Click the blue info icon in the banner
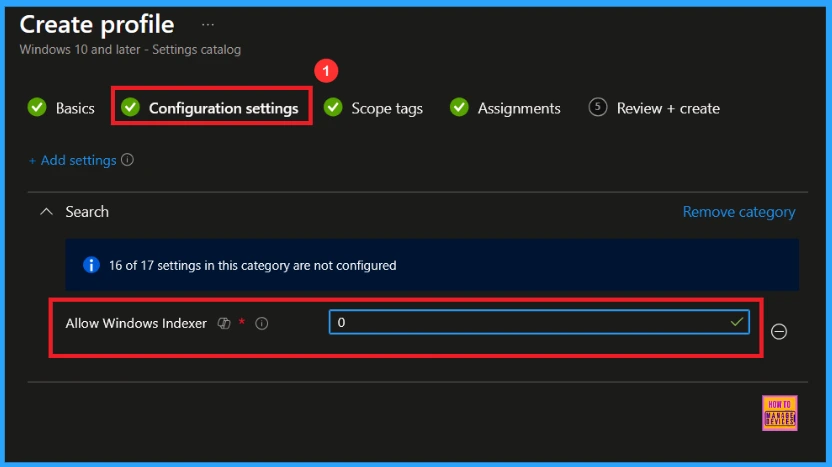 tap(91, 265)
